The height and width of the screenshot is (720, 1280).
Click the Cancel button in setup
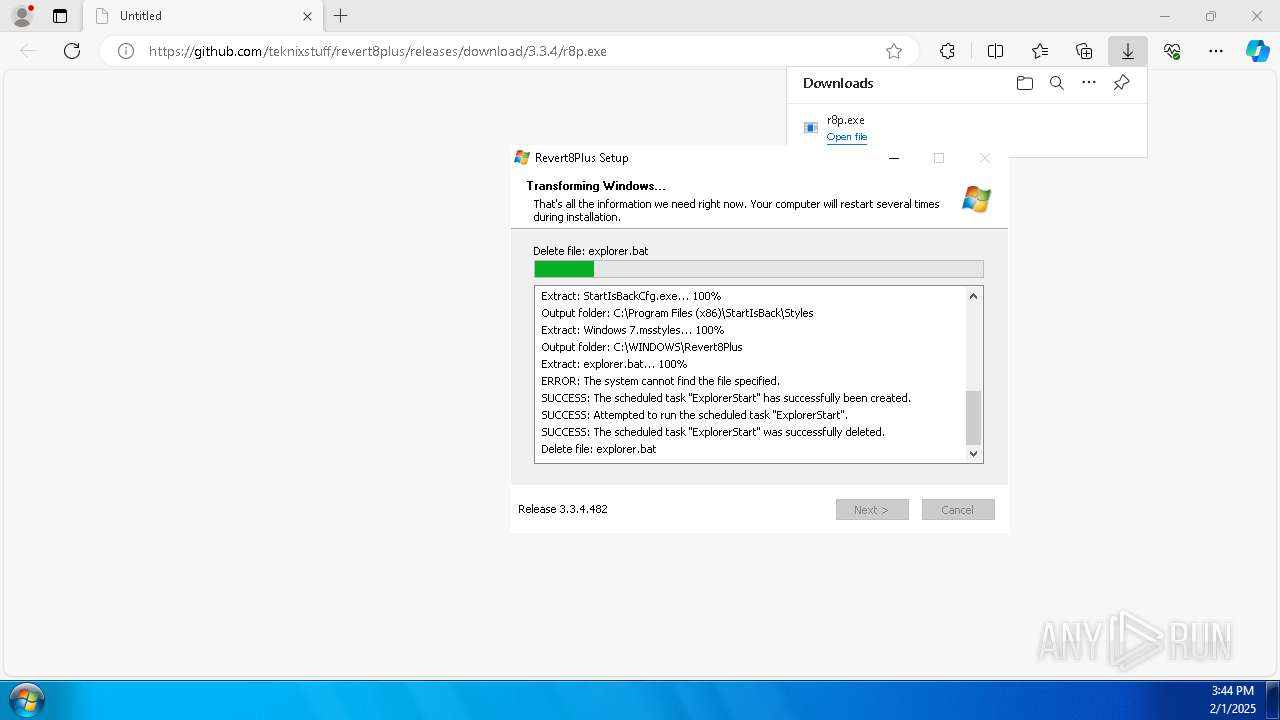(x=958, y=510)
